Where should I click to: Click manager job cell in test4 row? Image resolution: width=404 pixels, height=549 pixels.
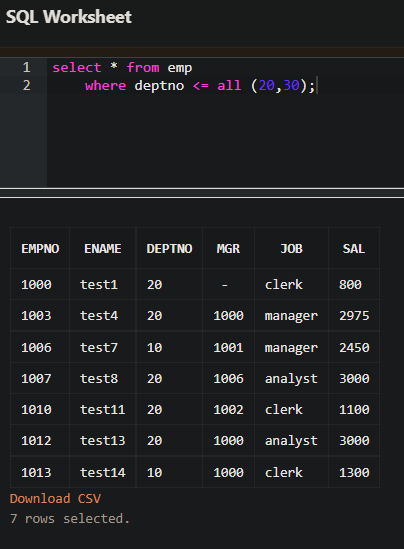[x=291, y=315]
